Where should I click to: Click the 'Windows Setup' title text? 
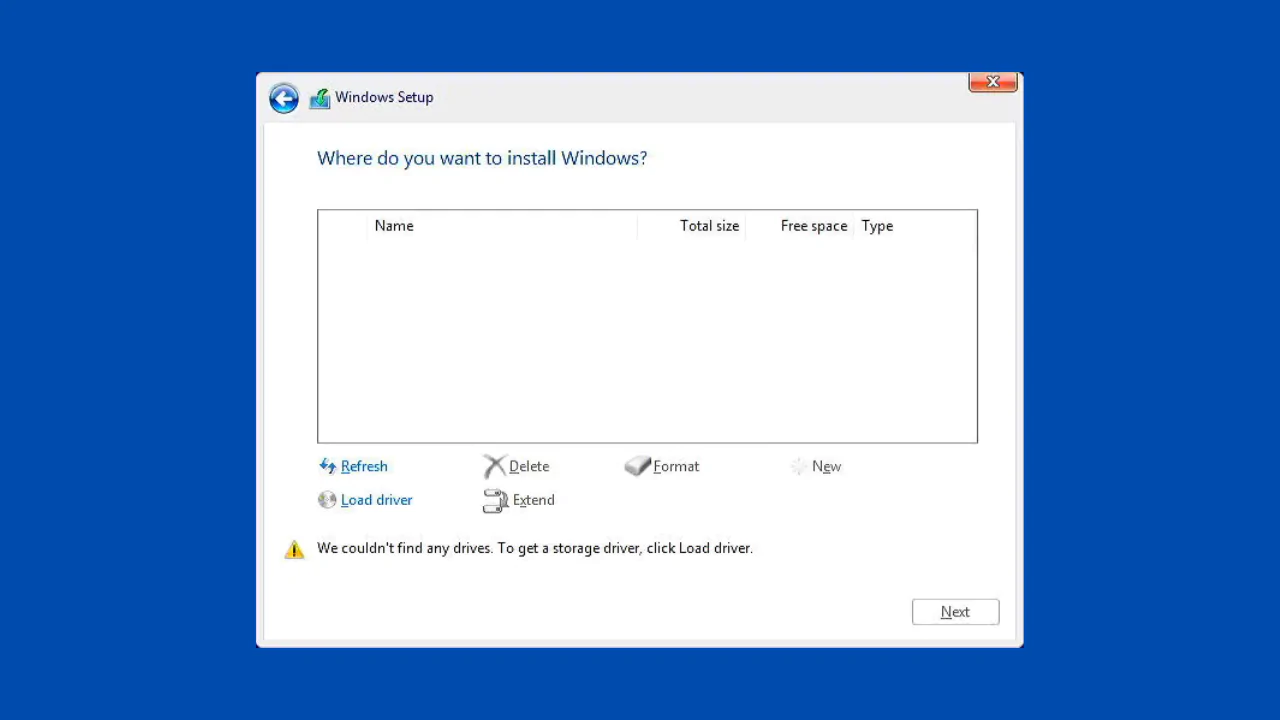pyautogui.click(x=384, y=97)
